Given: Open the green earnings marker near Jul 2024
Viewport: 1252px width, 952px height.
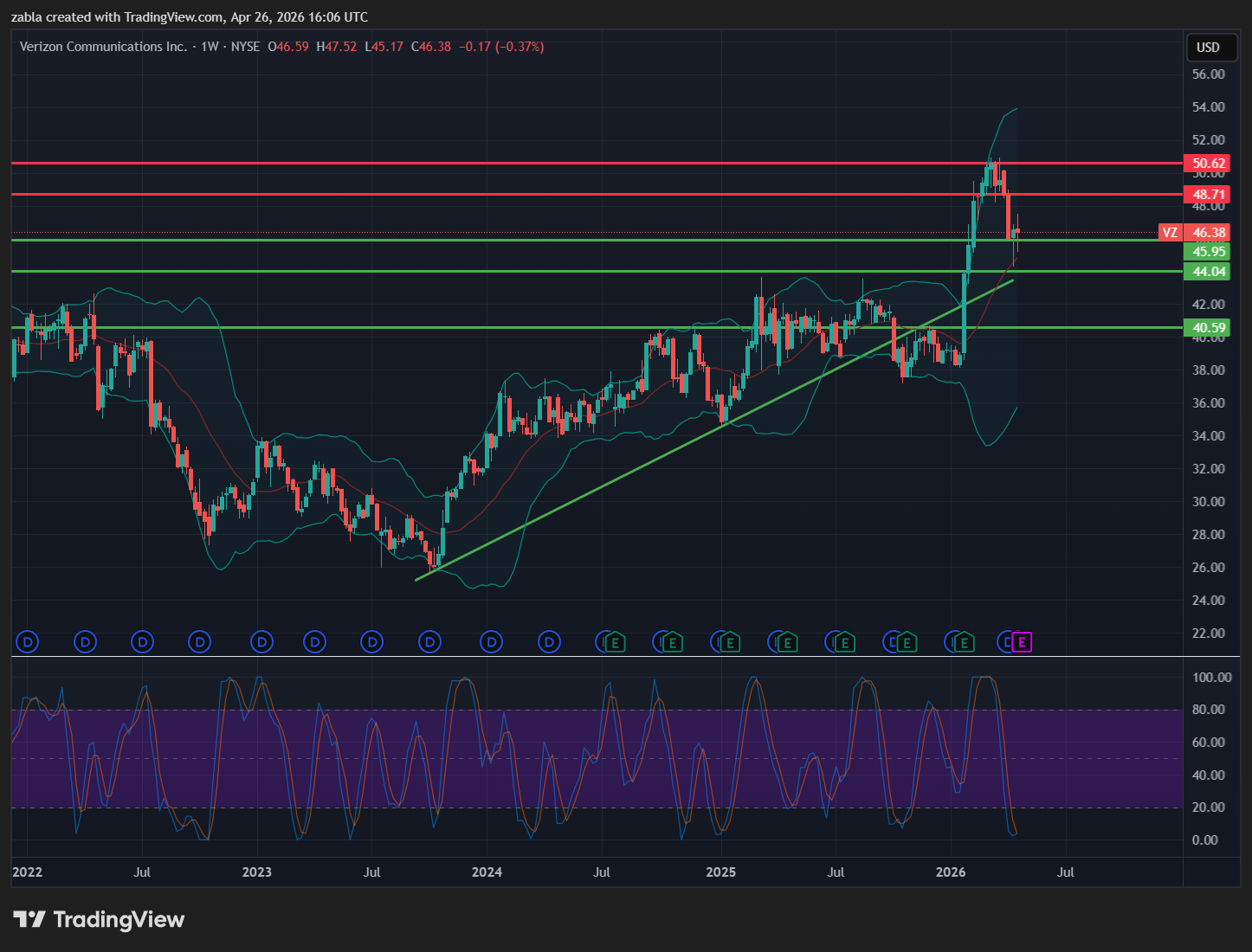Looking at the screenshot, I should click(616, 642).
